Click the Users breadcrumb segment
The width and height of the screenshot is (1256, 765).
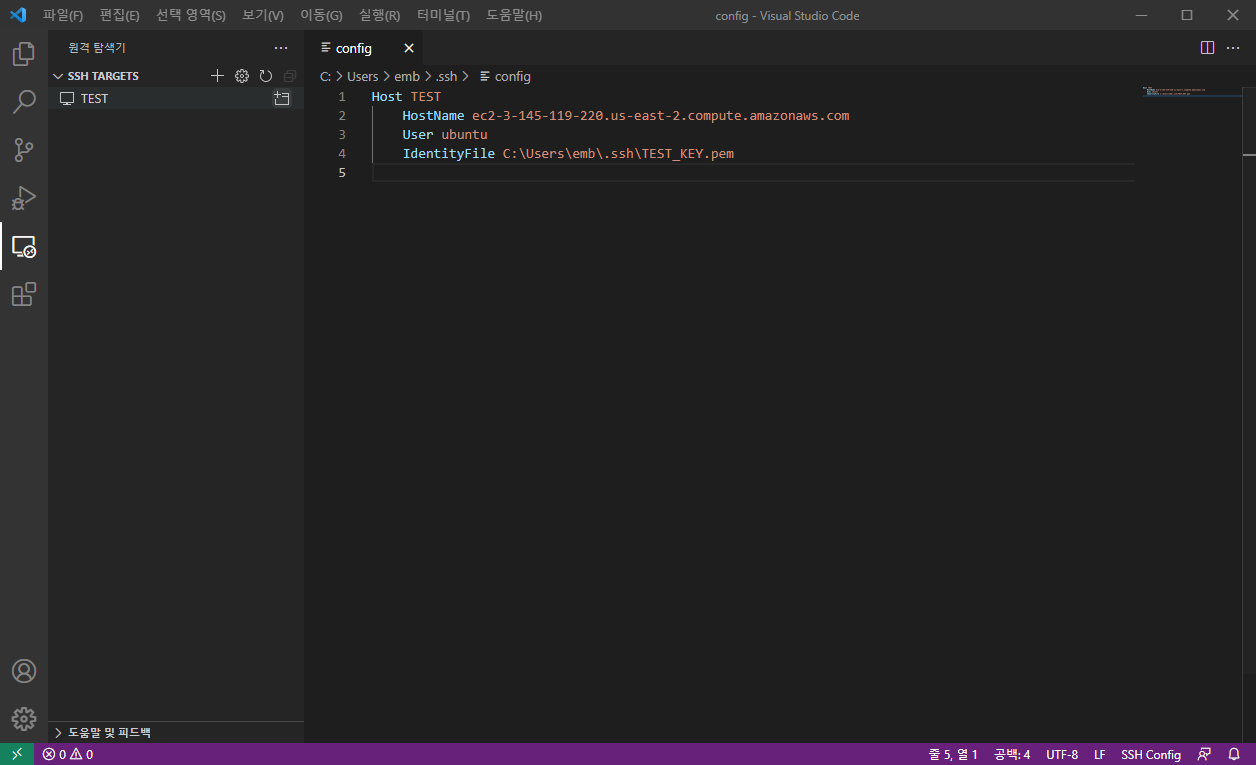(363, 76)
